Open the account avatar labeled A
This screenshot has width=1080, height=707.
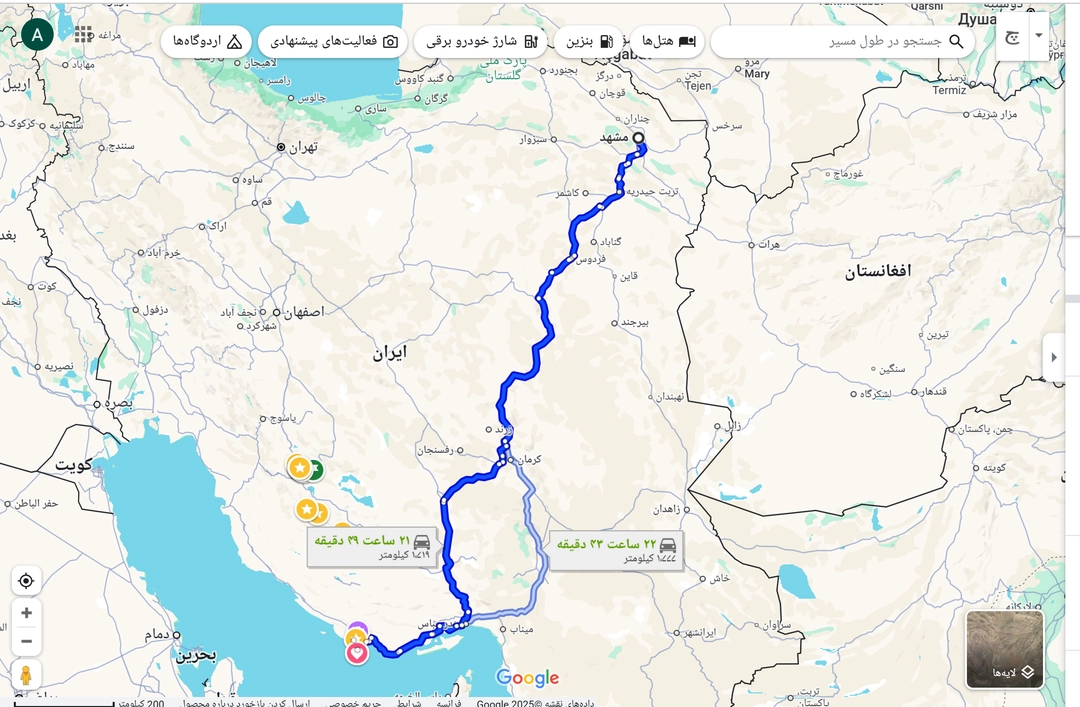[37, 34]
